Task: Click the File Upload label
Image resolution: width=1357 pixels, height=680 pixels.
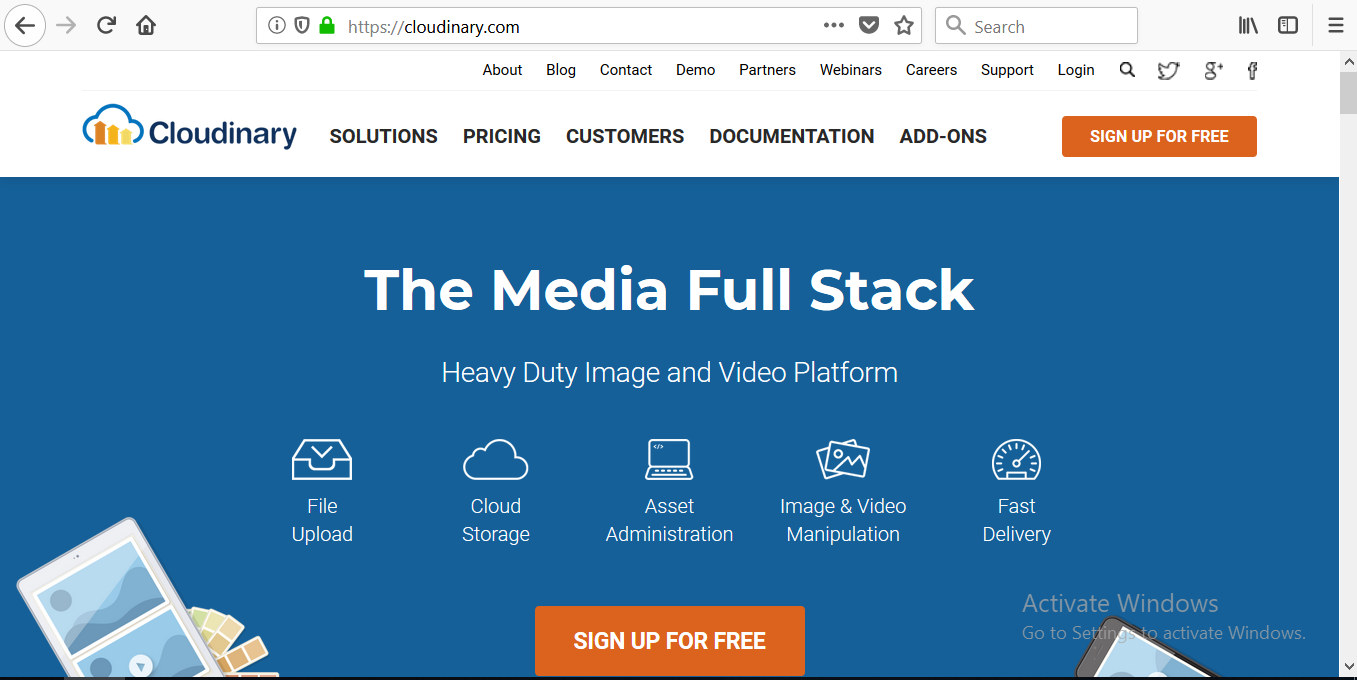Action: point(322,520)
